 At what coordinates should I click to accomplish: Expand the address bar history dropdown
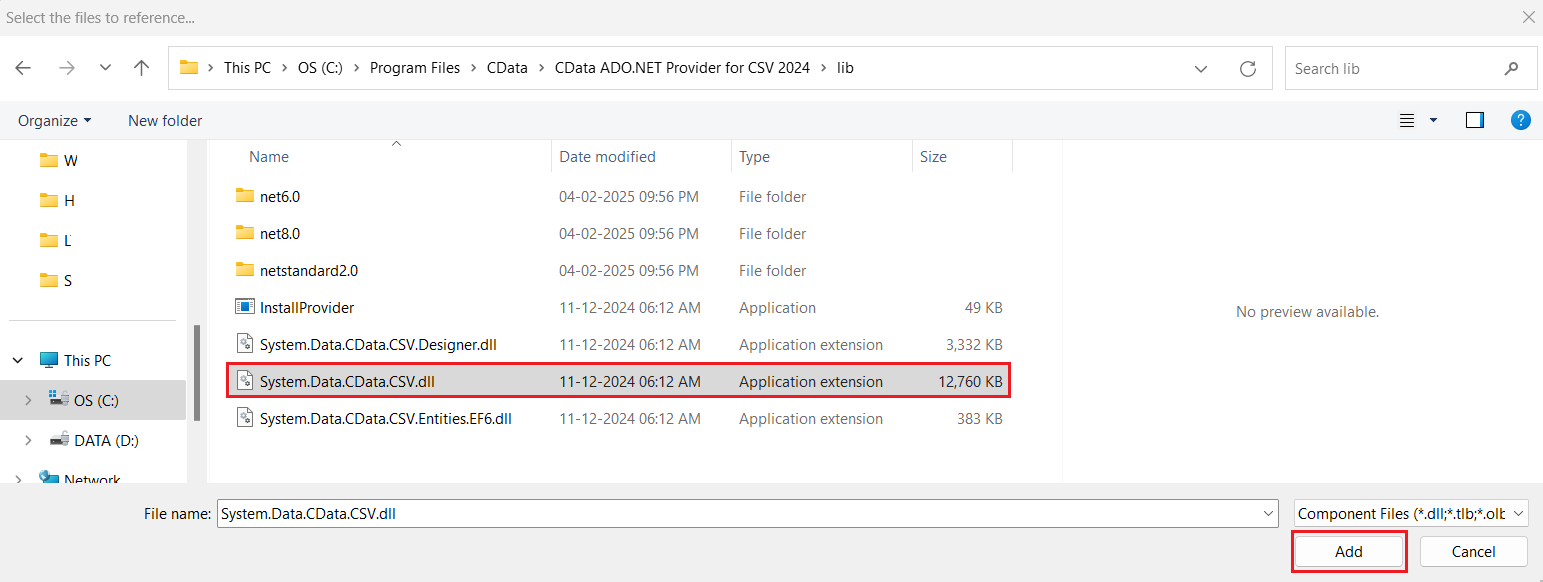[1201, 68]
